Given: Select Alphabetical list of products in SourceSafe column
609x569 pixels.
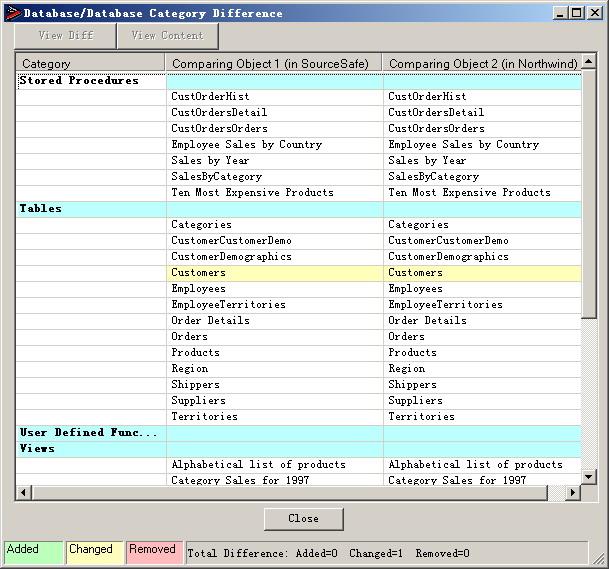Looking at the screenshot, I should (275, 465).
